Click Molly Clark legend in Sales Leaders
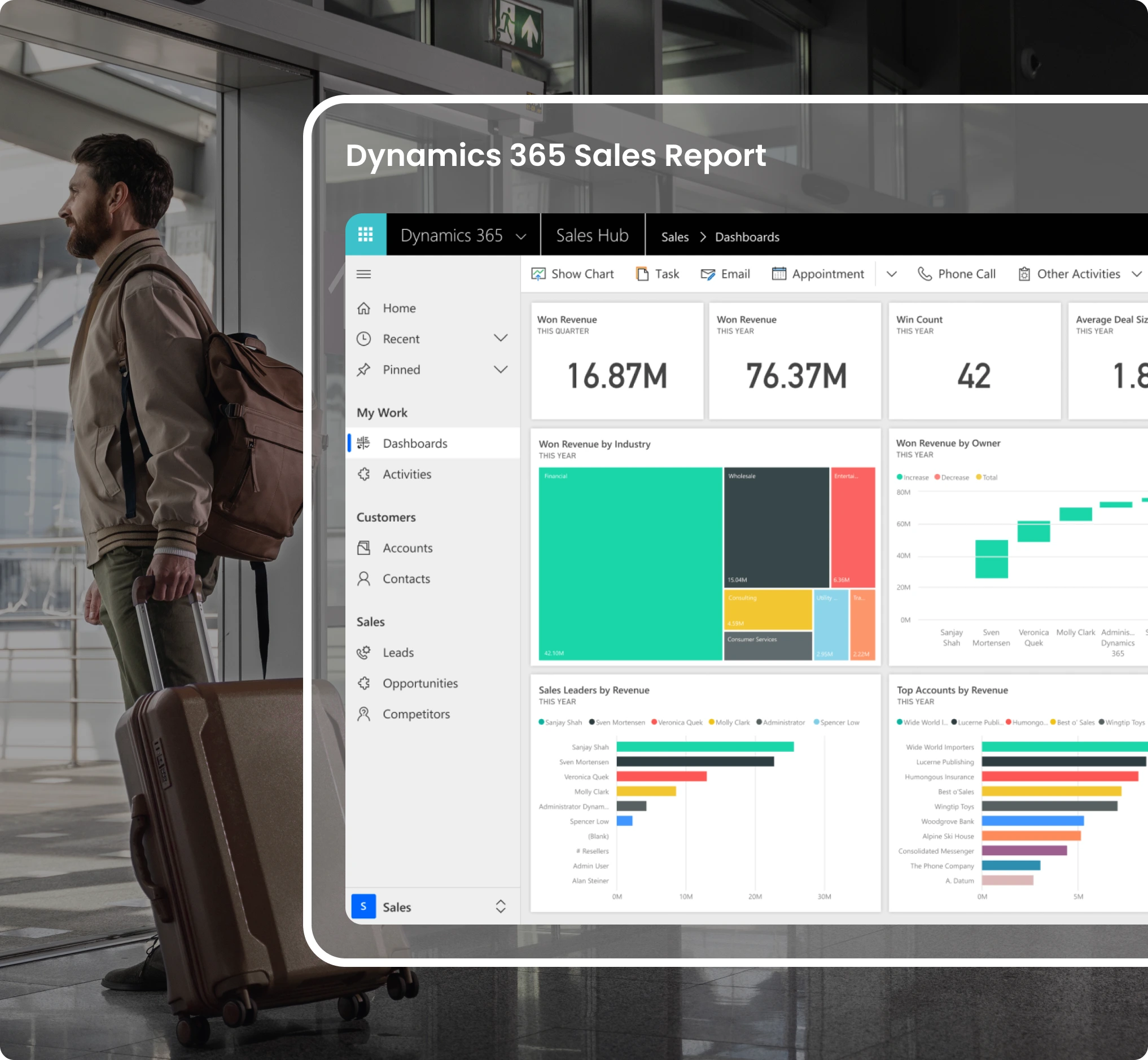Screen dimensions: 1148x1060 (x=729, y=722)
